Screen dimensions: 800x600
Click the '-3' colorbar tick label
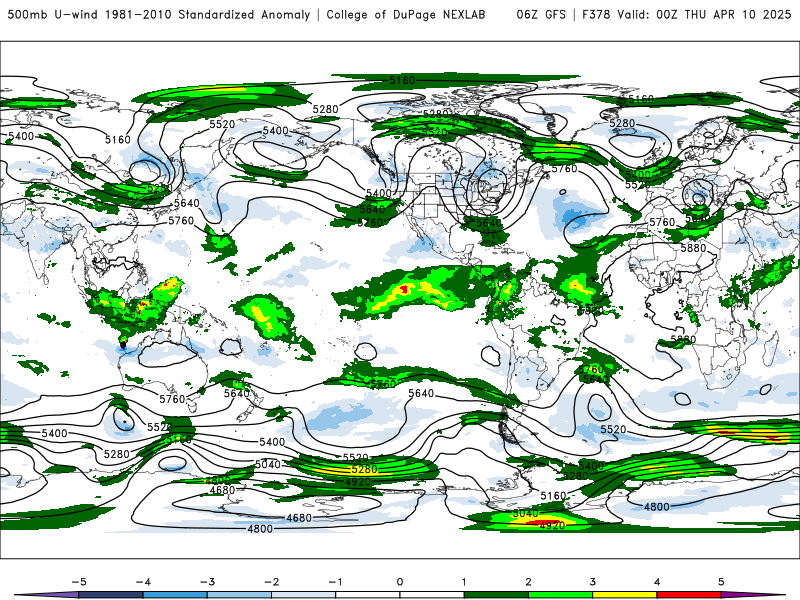207,582
